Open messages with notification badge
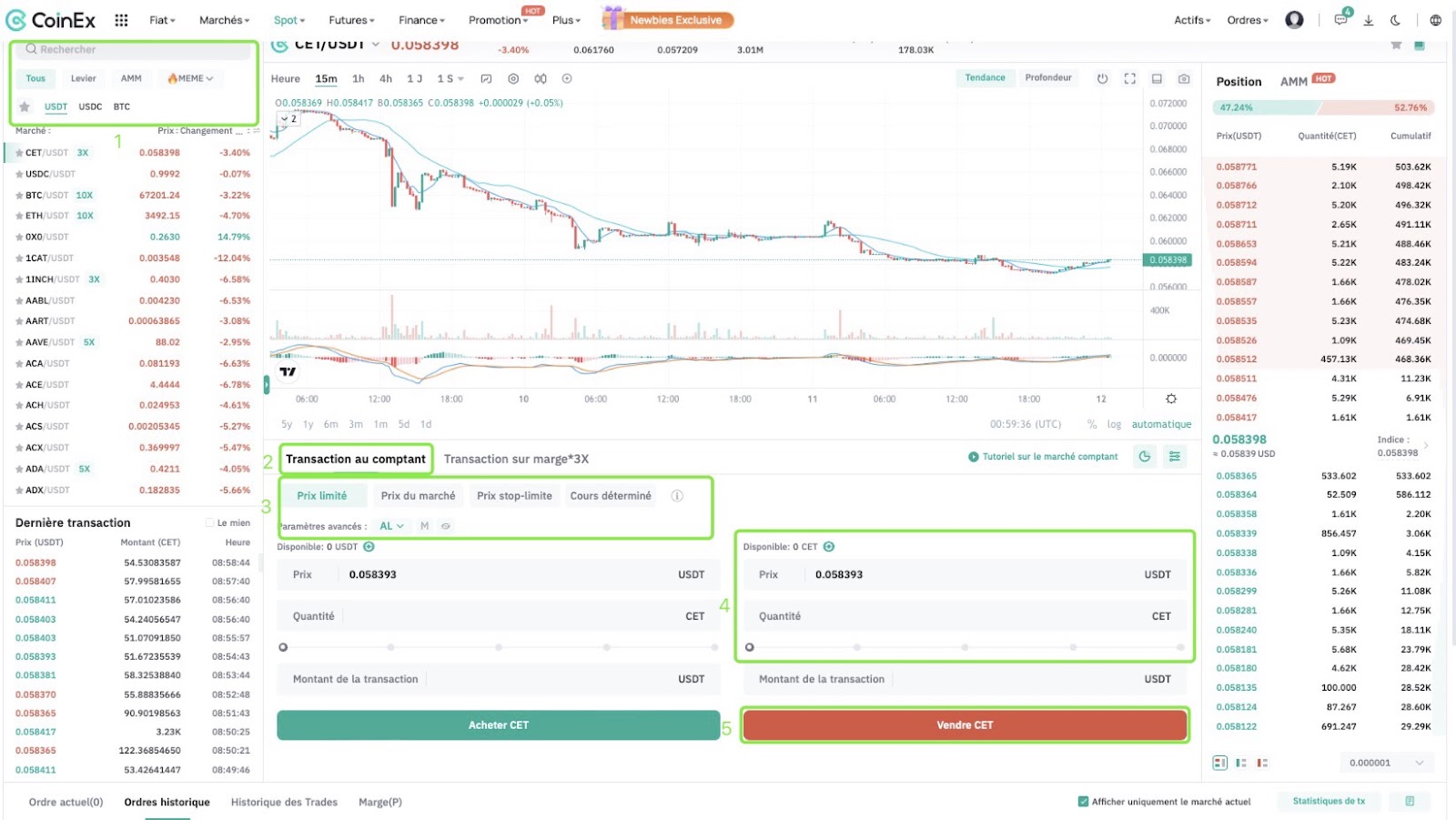This screenshot has width=1456, height=820. tap(1340, 20)
